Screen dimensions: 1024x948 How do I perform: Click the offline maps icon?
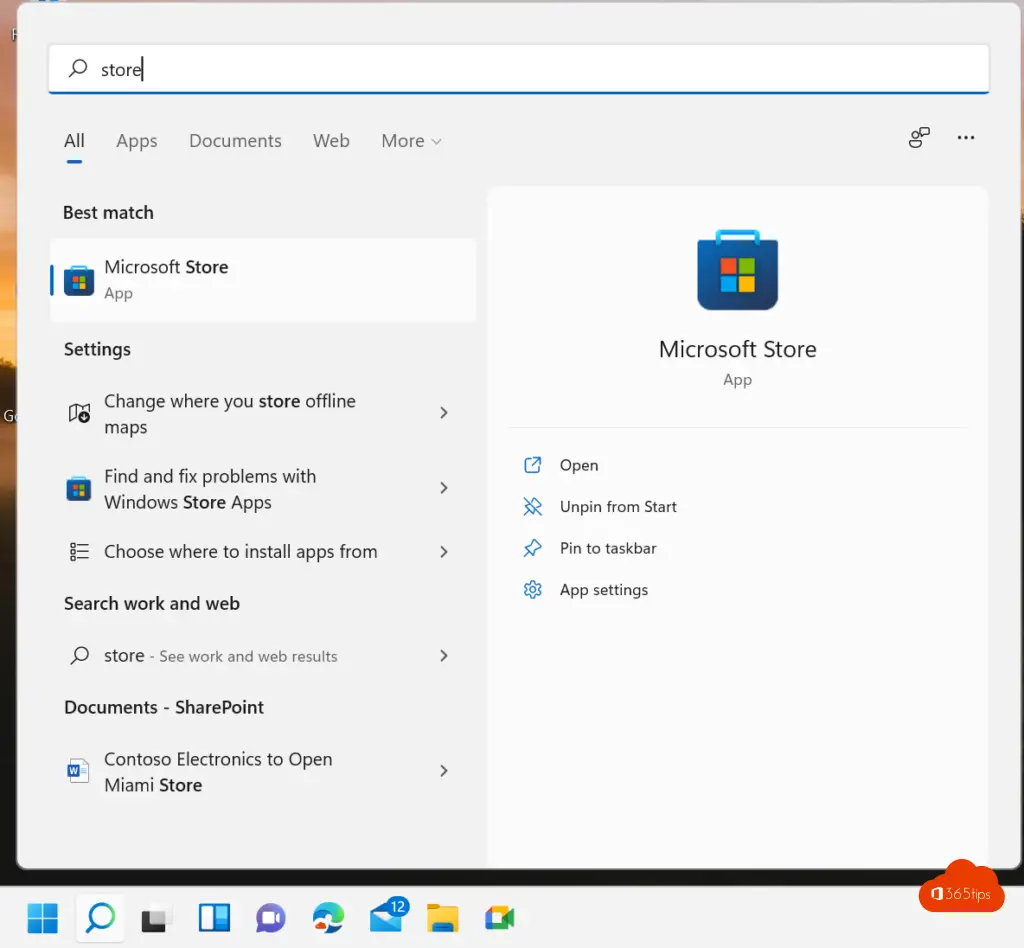click(79, 413)
